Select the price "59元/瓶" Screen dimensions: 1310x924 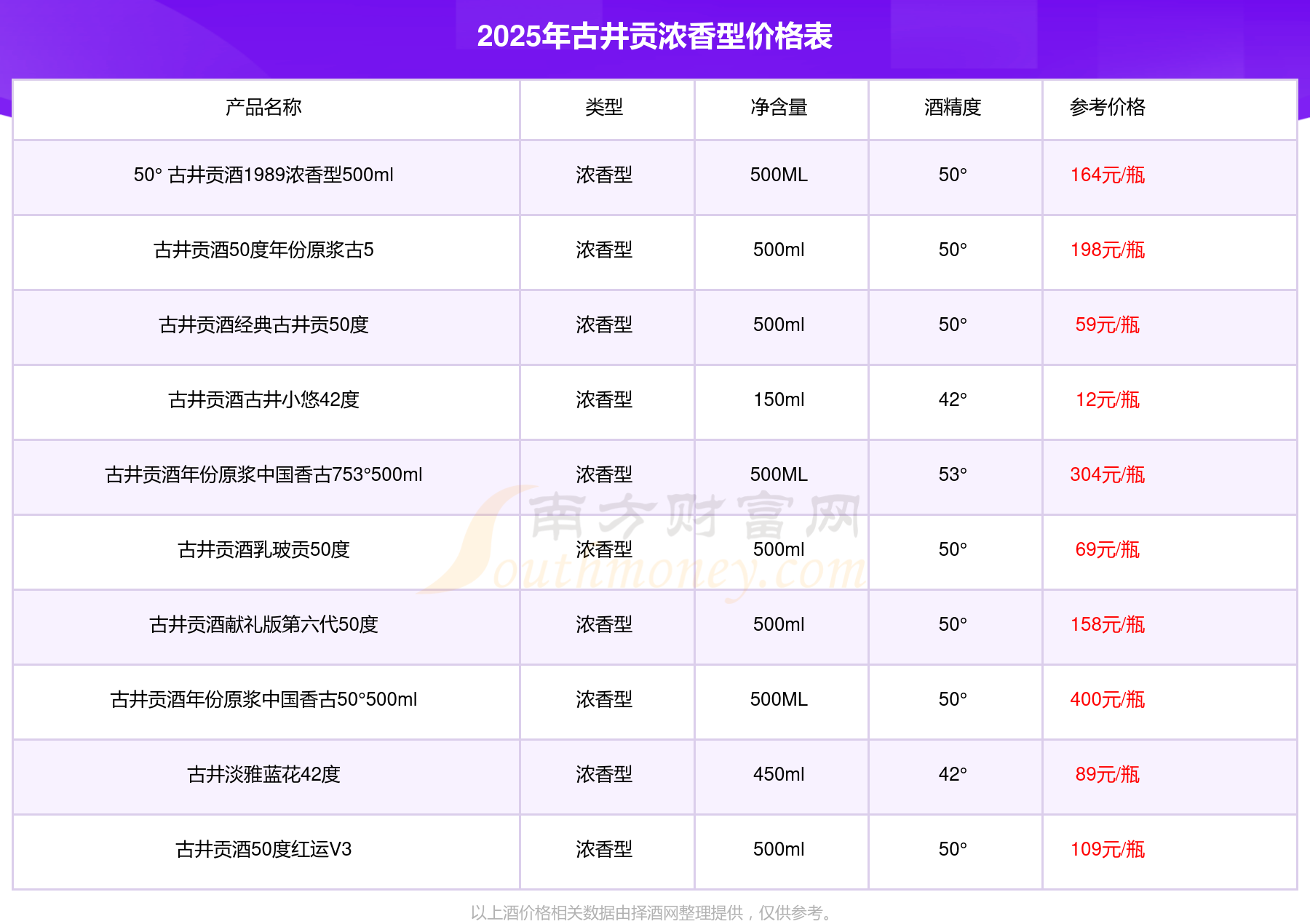click(x=1107, y=325)
